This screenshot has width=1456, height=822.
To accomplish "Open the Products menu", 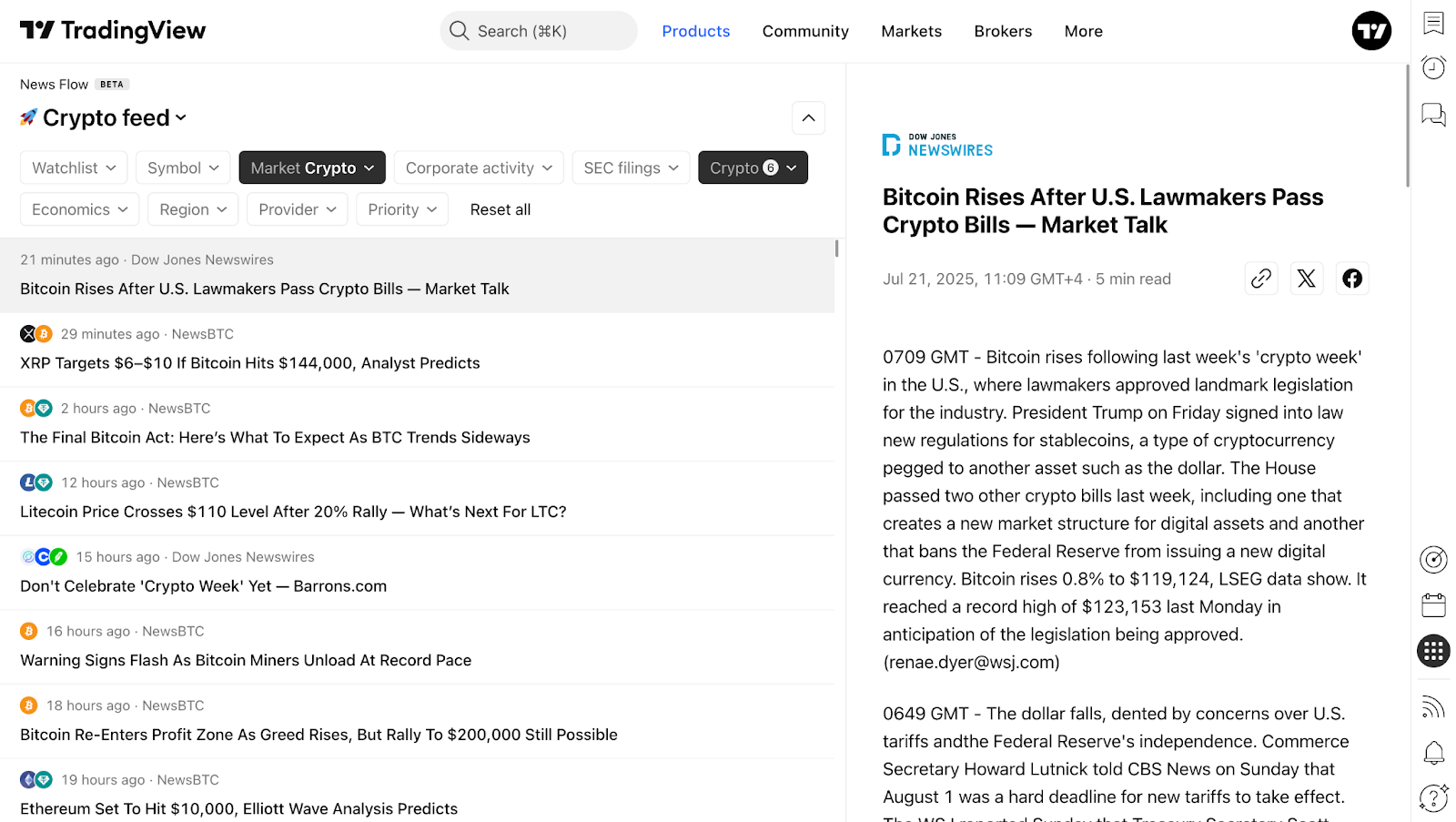I will tap(696, 31).
